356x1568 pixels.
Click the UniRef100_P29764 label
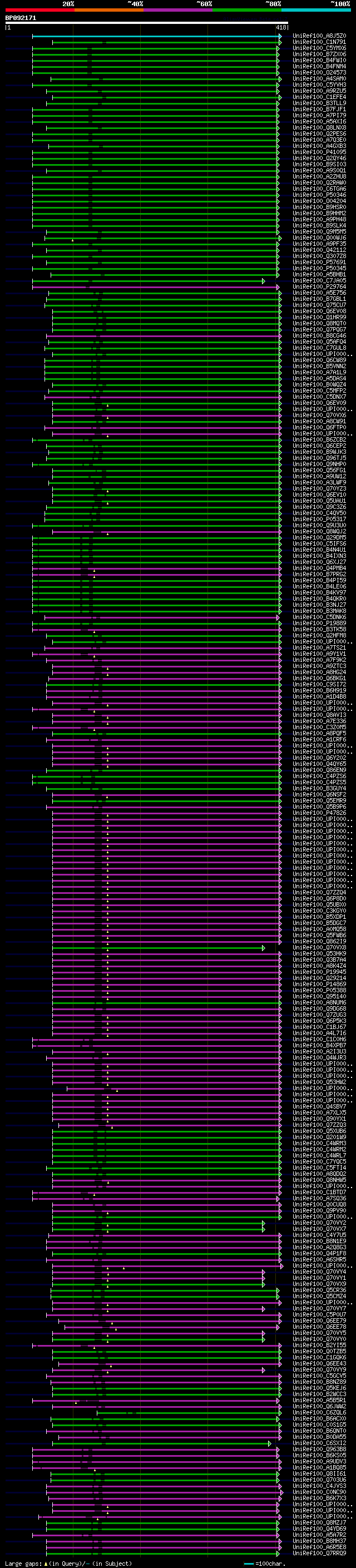(x=319, y=286)
